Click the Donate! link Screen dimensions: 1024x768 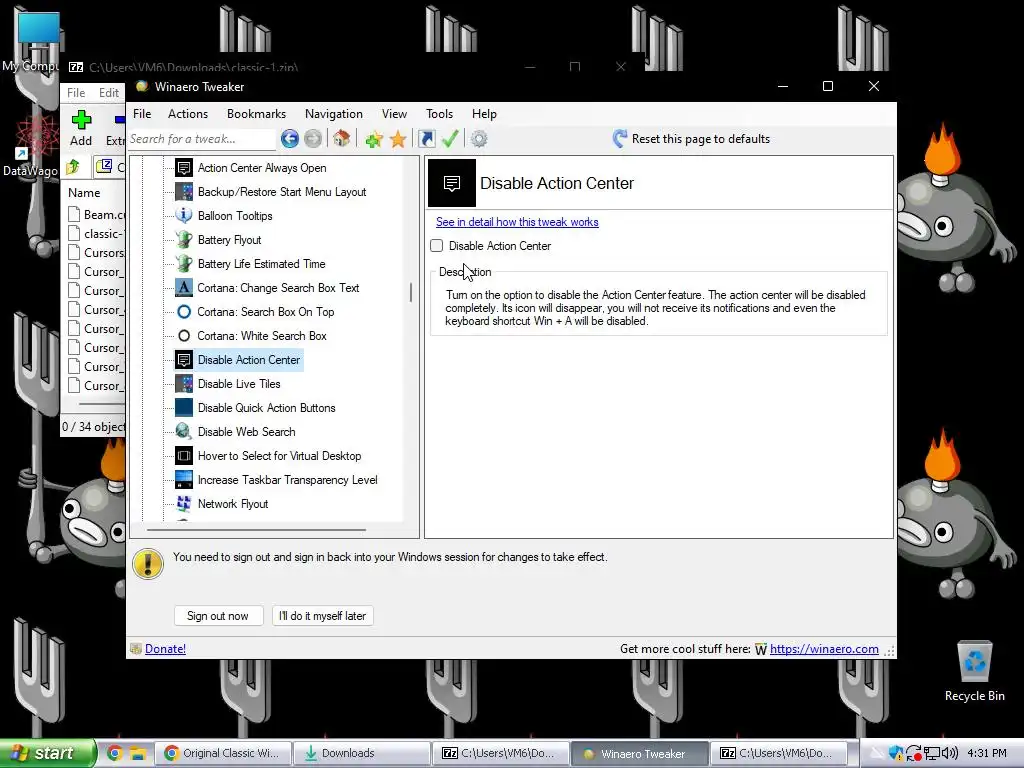point(165,648)
